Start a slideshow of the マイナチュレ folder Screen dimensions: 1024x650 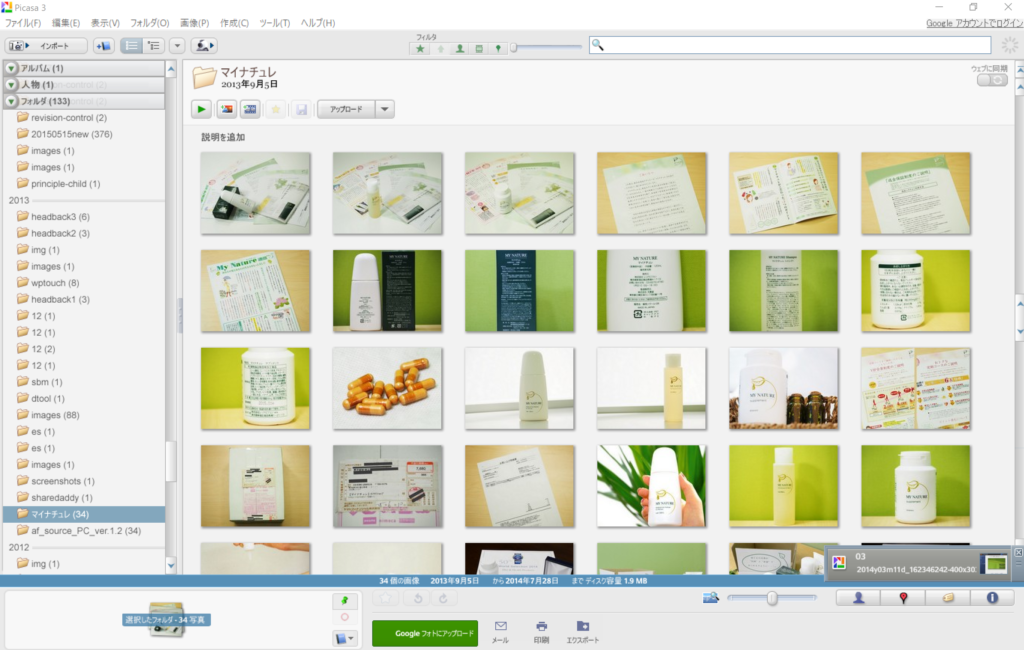tap(201, 109)
